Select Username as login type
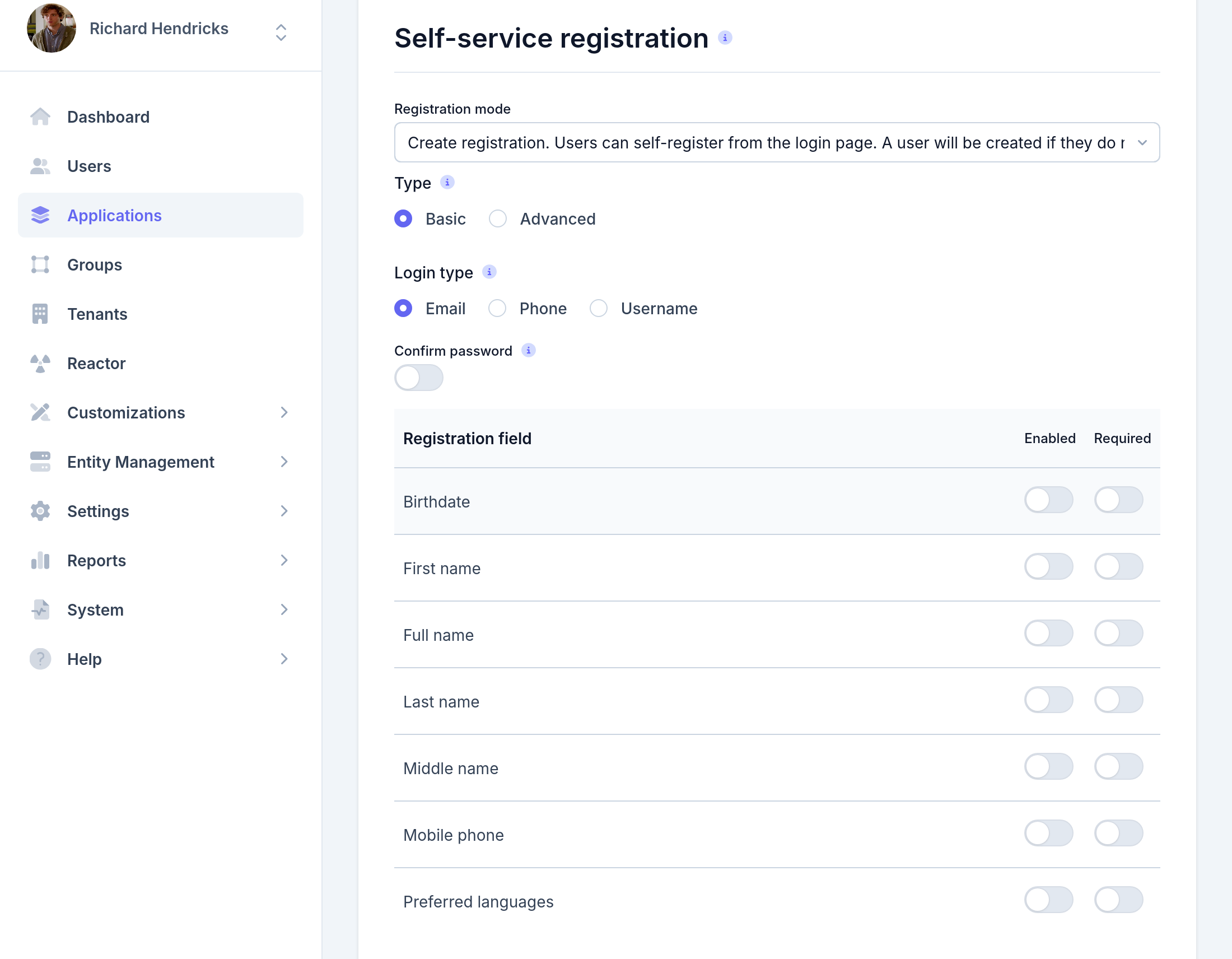The image size is (1232, 959). [599, 308]
